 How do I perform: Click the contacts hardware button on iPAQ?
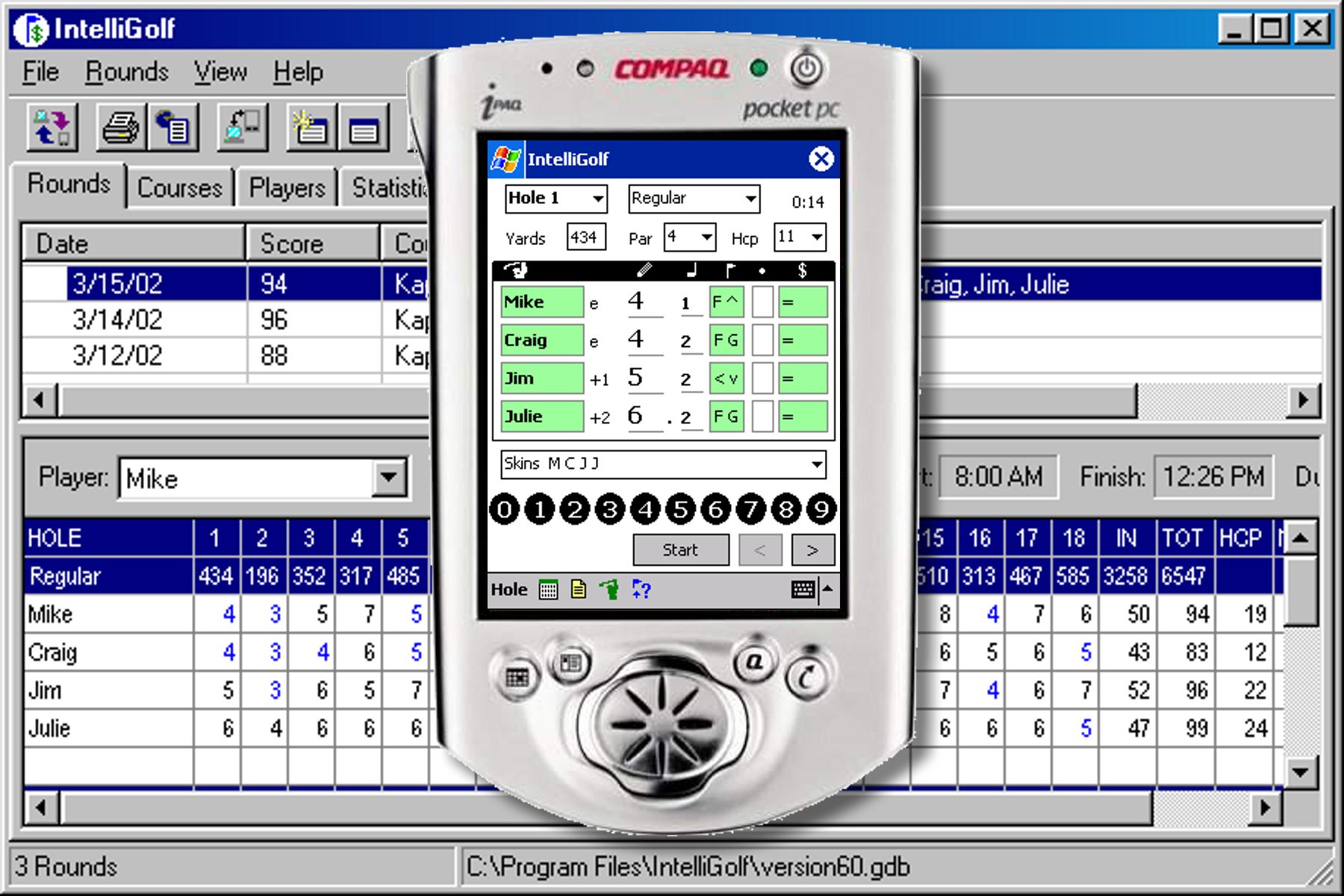coord(570,663)
